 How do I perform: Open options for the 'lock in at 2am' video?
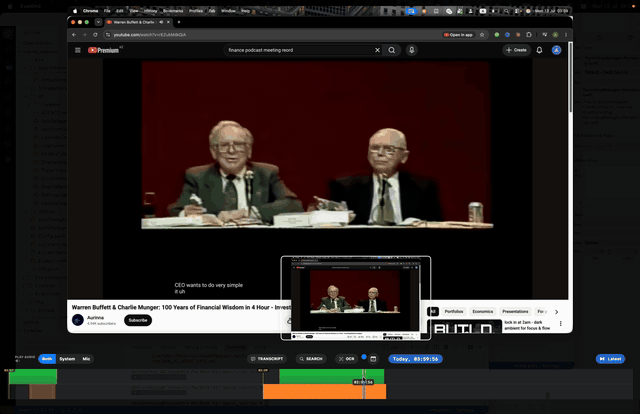[560, 323]
